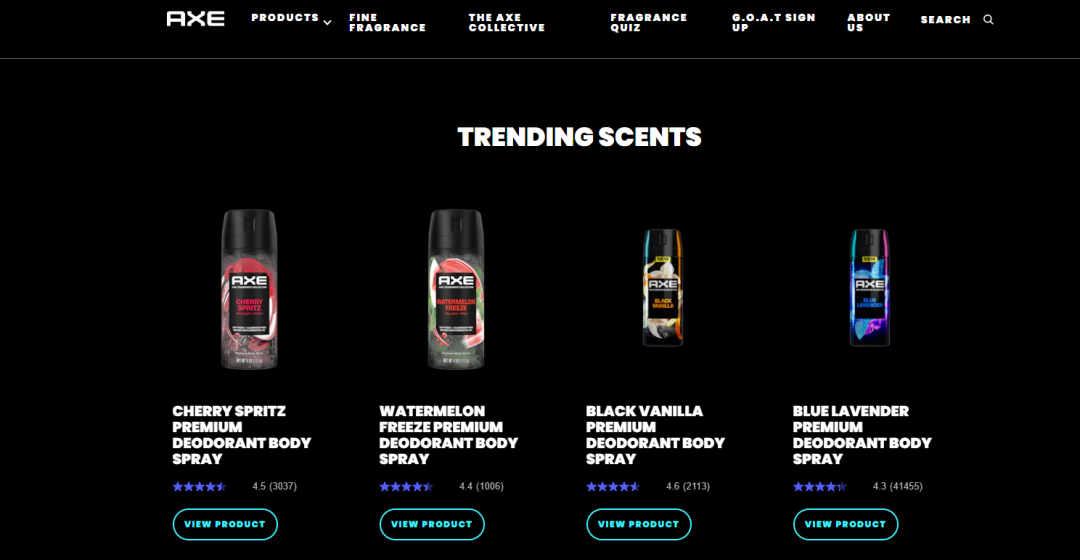Select the Black Vanilla can image
1080x560 pixels.
coord(663,288)
